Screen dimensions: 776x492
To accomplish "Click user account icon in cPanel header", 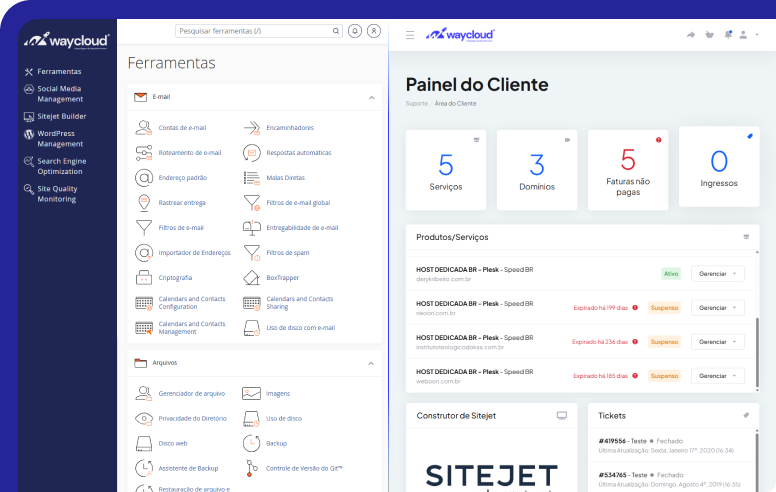I will click(x=374, y=31).
